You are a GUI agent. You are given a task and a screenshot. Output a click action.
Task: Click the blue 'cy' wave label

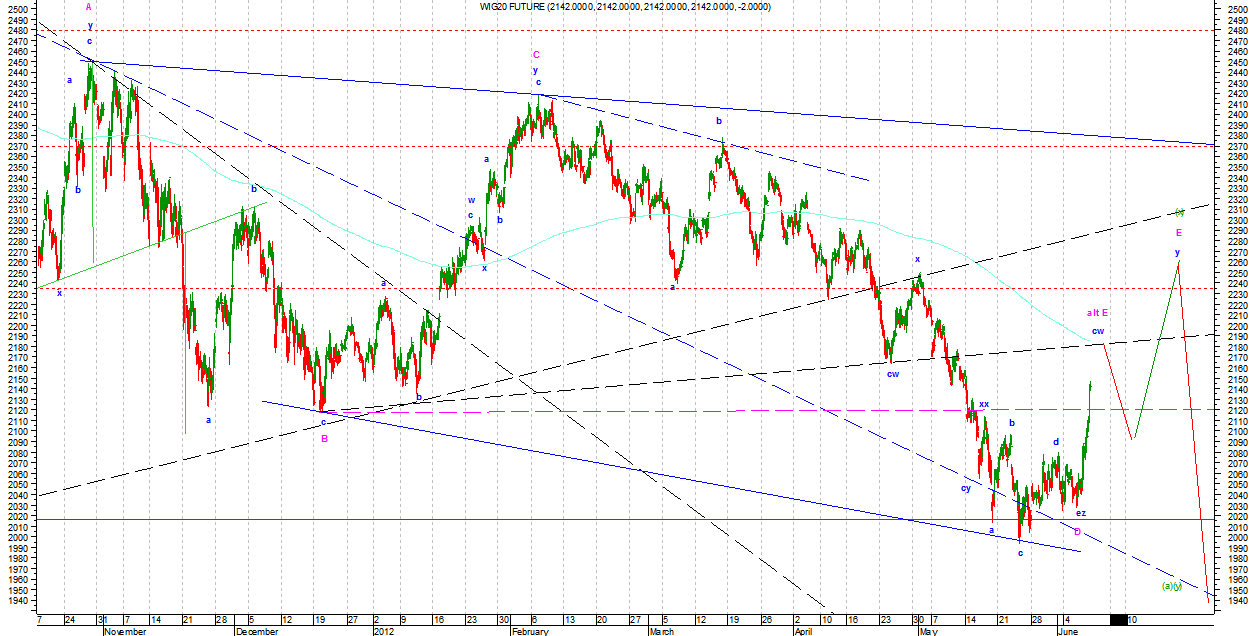pos(966,488)
